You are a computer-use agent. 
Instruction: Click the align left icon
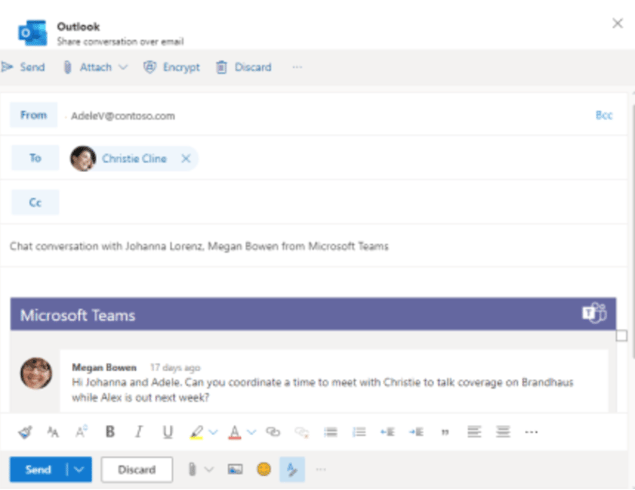pyautogui.click(x=474, y=432)
